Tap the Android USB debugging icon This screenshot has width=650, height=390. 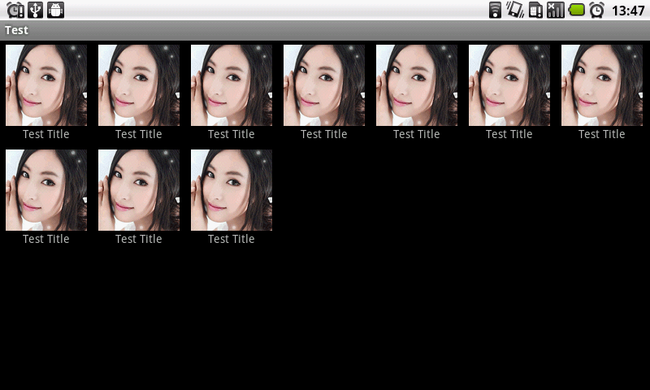(56, 10)
